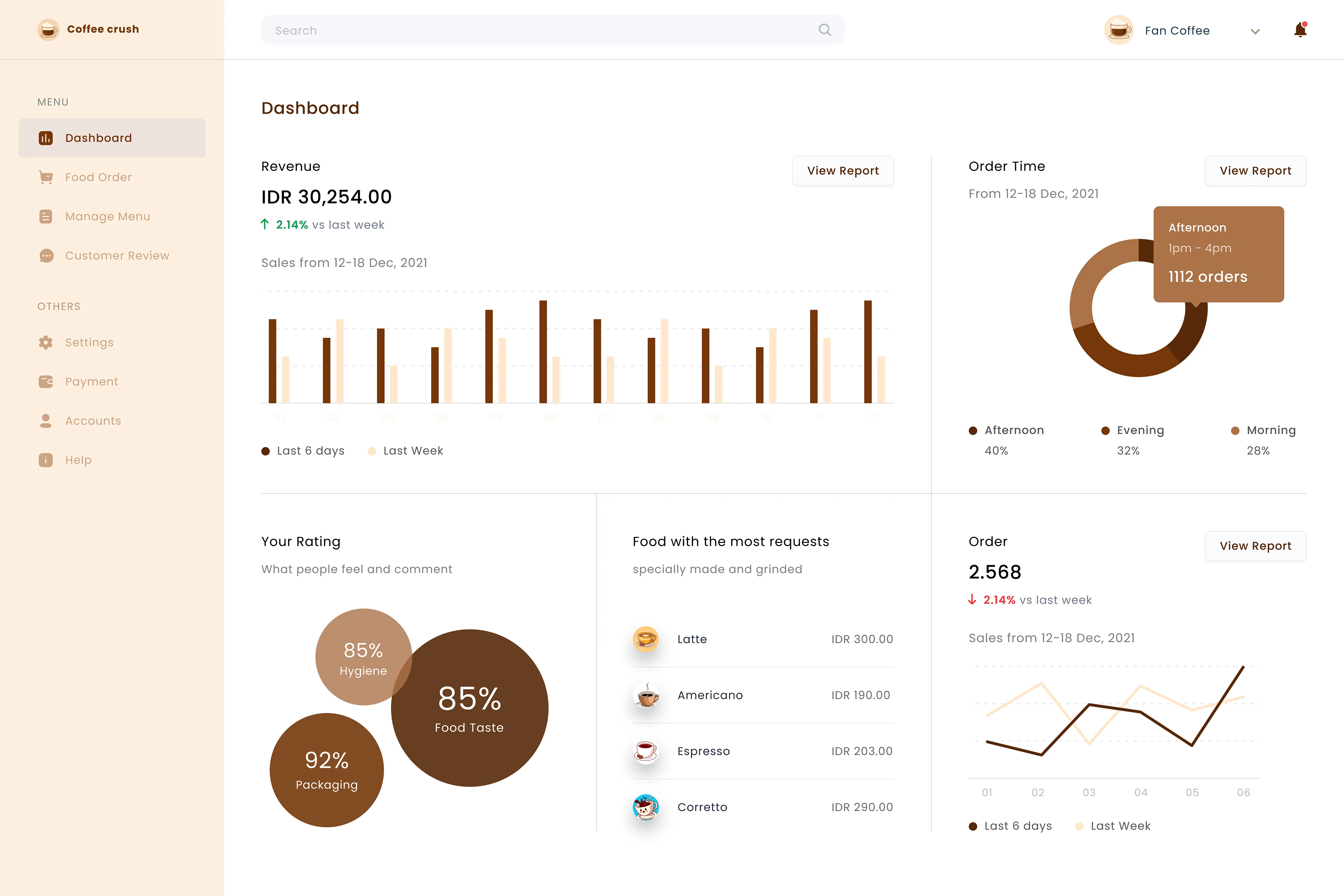Click the search magnifier icon
The height and width of the screenshot is (896, 1344).
click(825, 30)
